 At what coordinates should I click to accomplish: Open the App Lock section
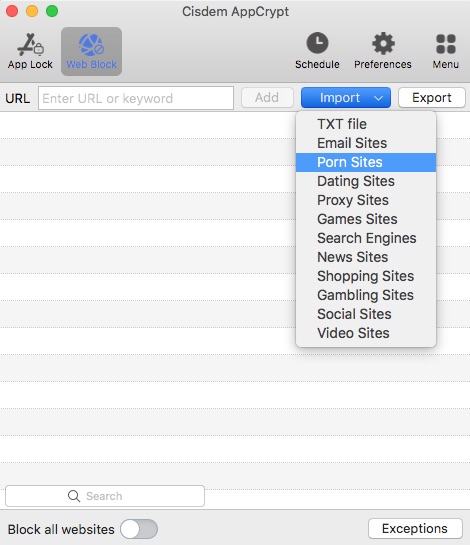coord(30,51)
